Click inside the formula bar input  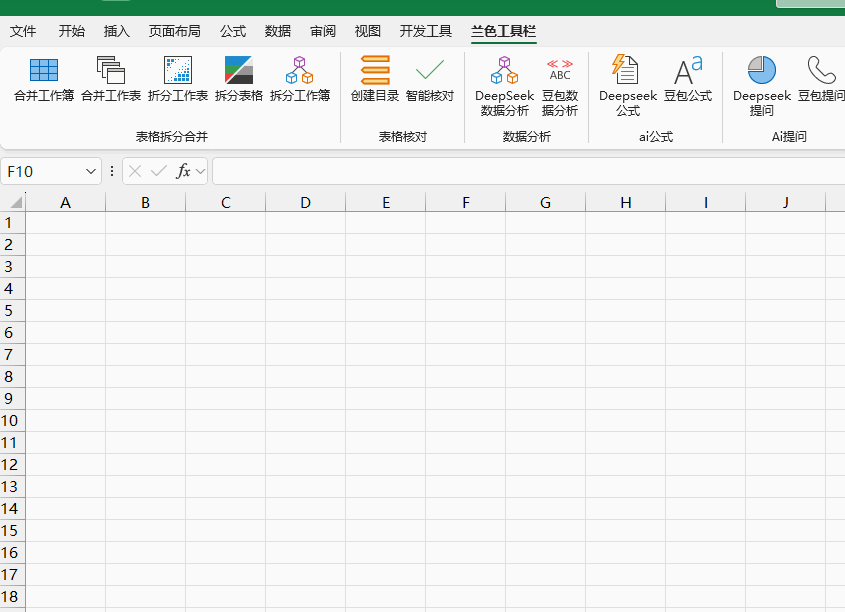(x=529, y=171)
